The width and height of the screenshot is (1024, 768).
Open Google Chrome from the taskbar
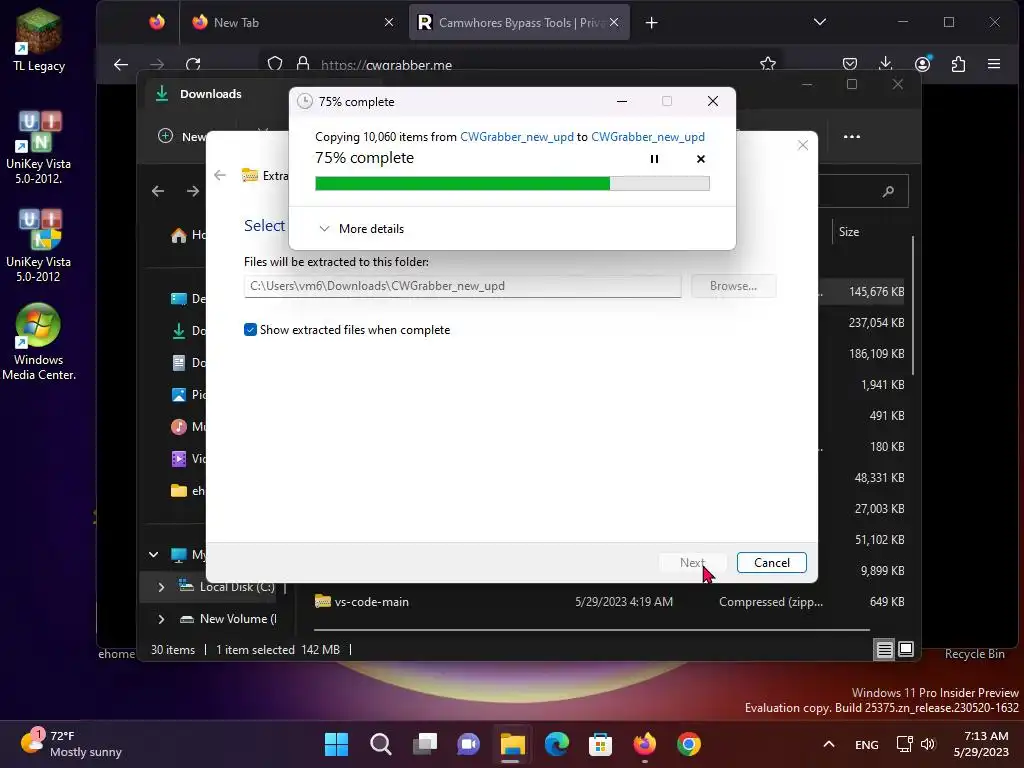tap(688, 744)
